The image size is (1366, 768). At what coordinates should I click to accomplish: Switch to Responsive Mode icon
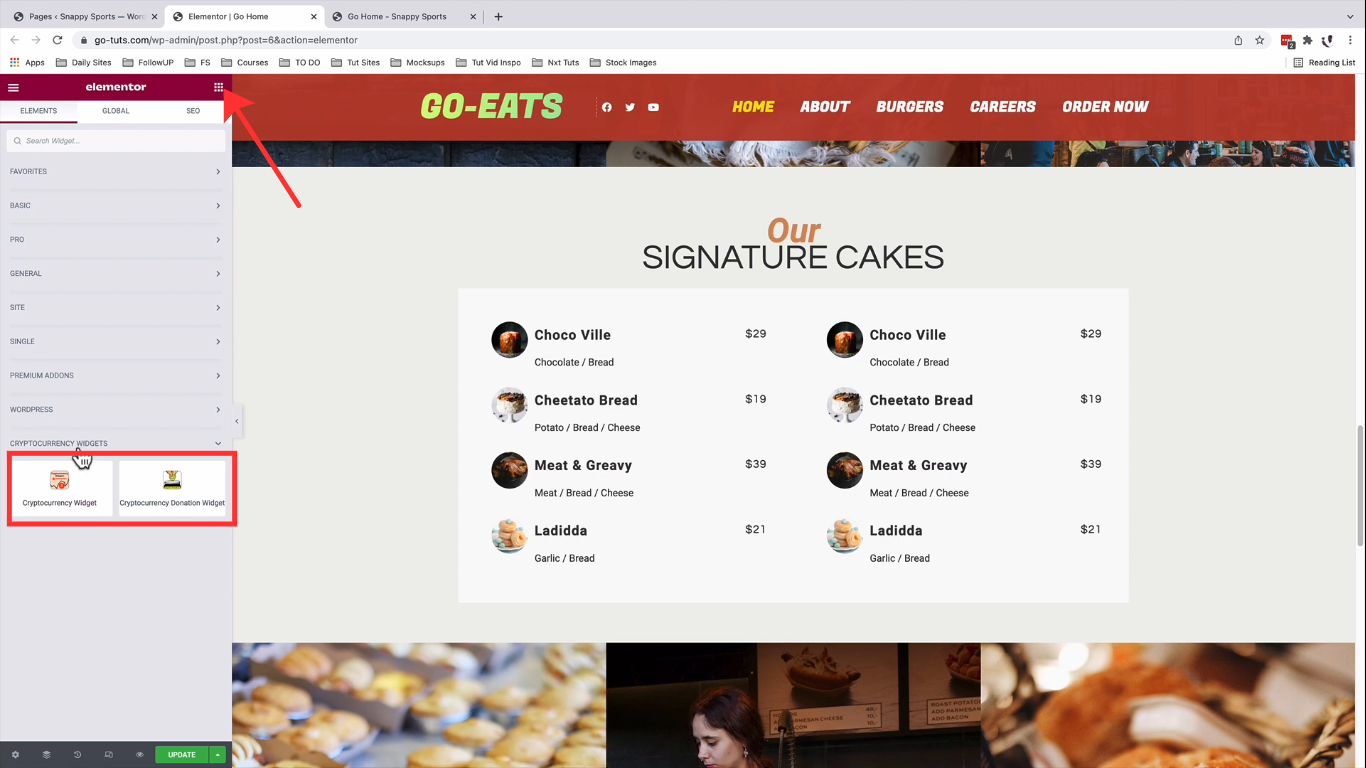click(109, 755)
